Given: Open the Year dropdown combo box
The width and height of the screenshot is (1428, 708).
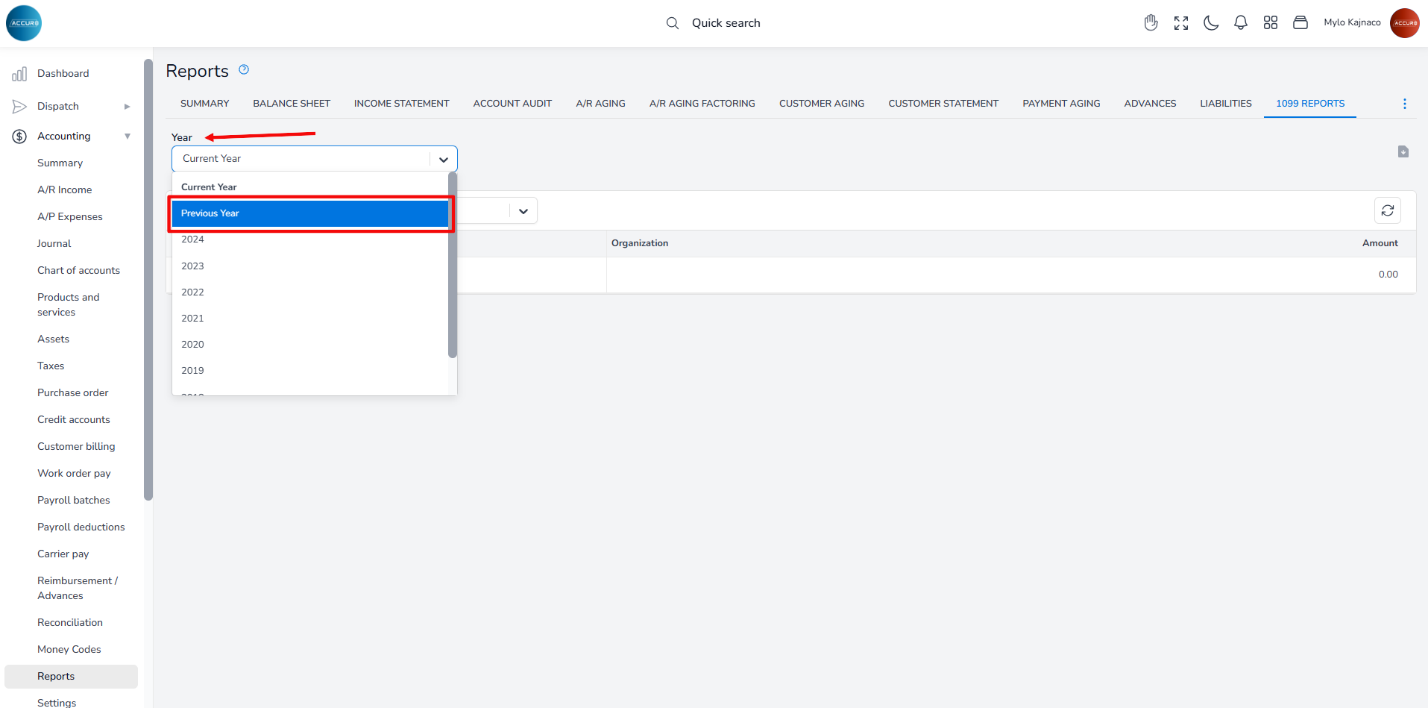Looking at the screenshot, I should point(314,159).
